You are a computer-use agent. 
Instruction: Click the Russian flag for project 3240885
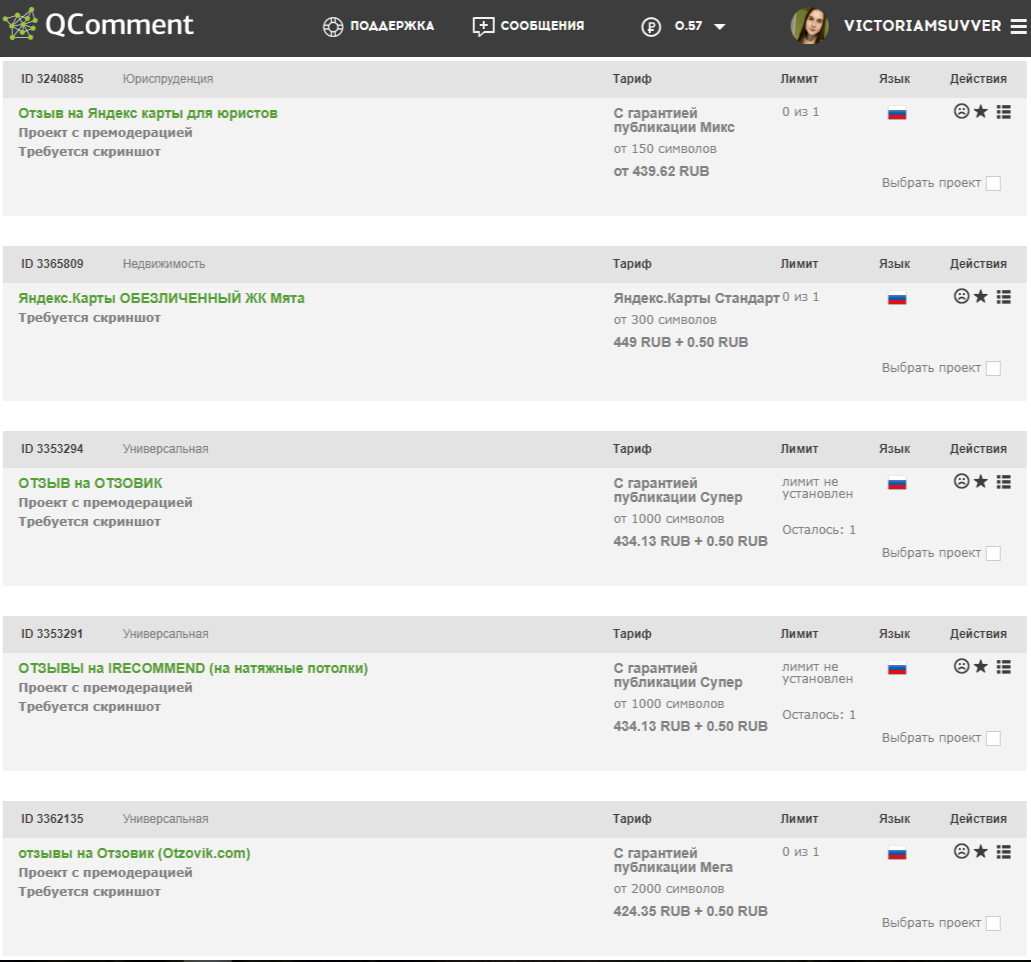click(897, 113)
